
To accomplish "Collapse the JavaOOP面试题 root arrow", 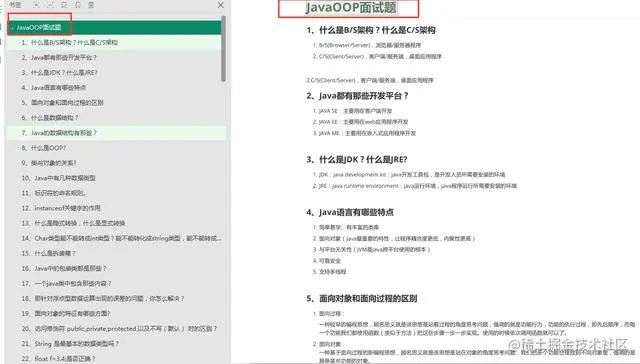I will click(12, 28).
